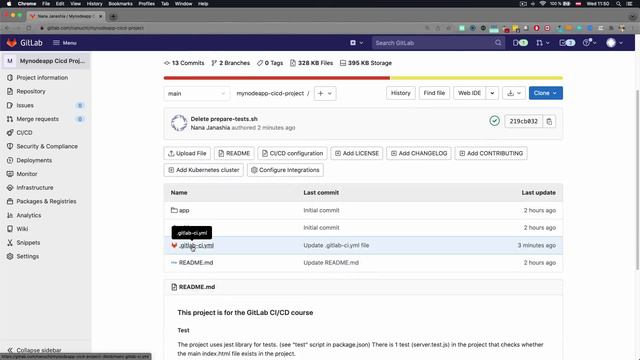
Task: Open Deployments in sidebar
Action: point(34,160)
